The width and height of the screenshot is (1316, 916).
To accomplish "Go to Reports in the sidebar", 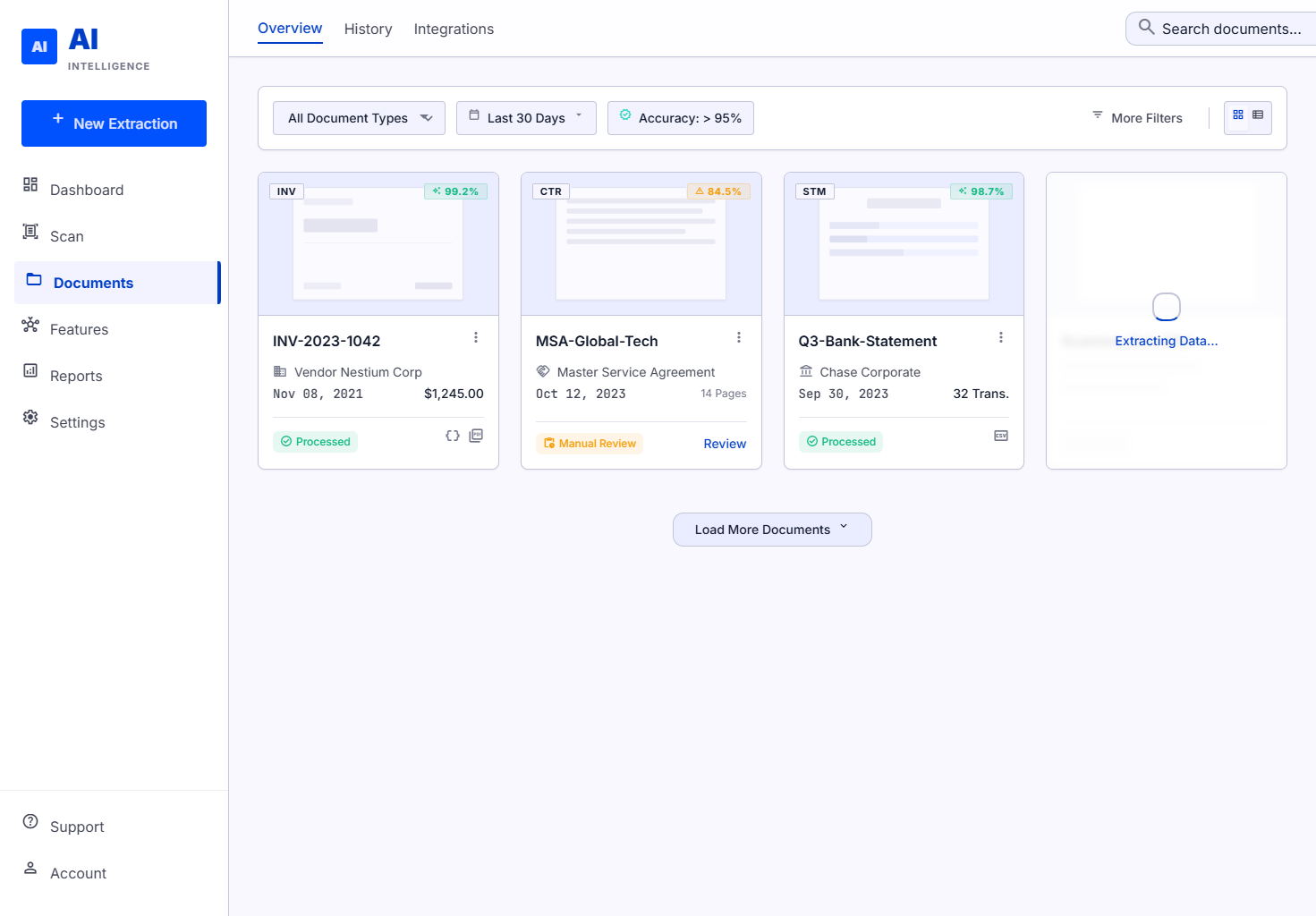I will (116, 376).
